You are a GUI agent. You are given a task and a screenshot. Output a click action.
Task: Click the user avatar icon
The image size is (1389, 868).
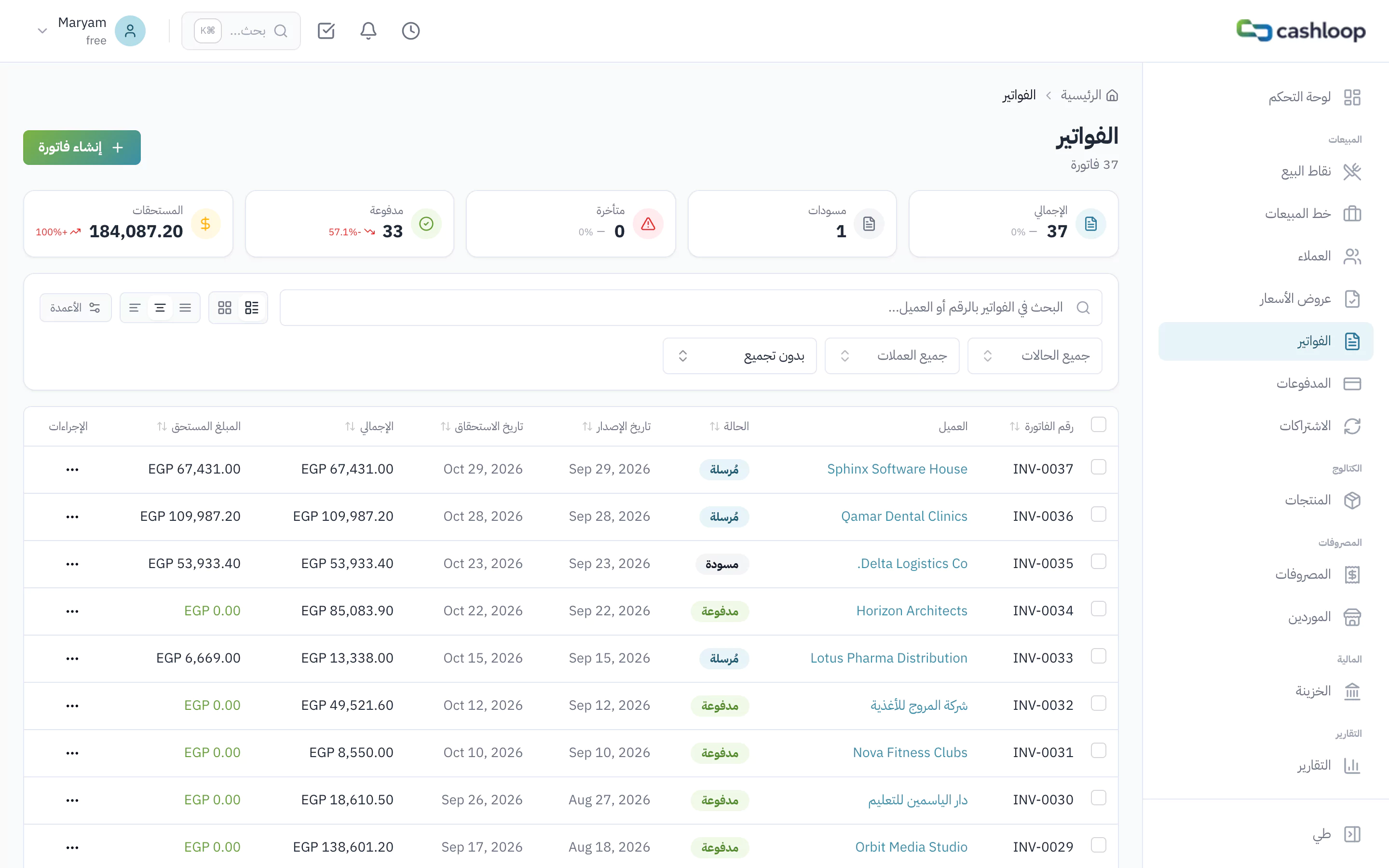(x=130, y=31)
